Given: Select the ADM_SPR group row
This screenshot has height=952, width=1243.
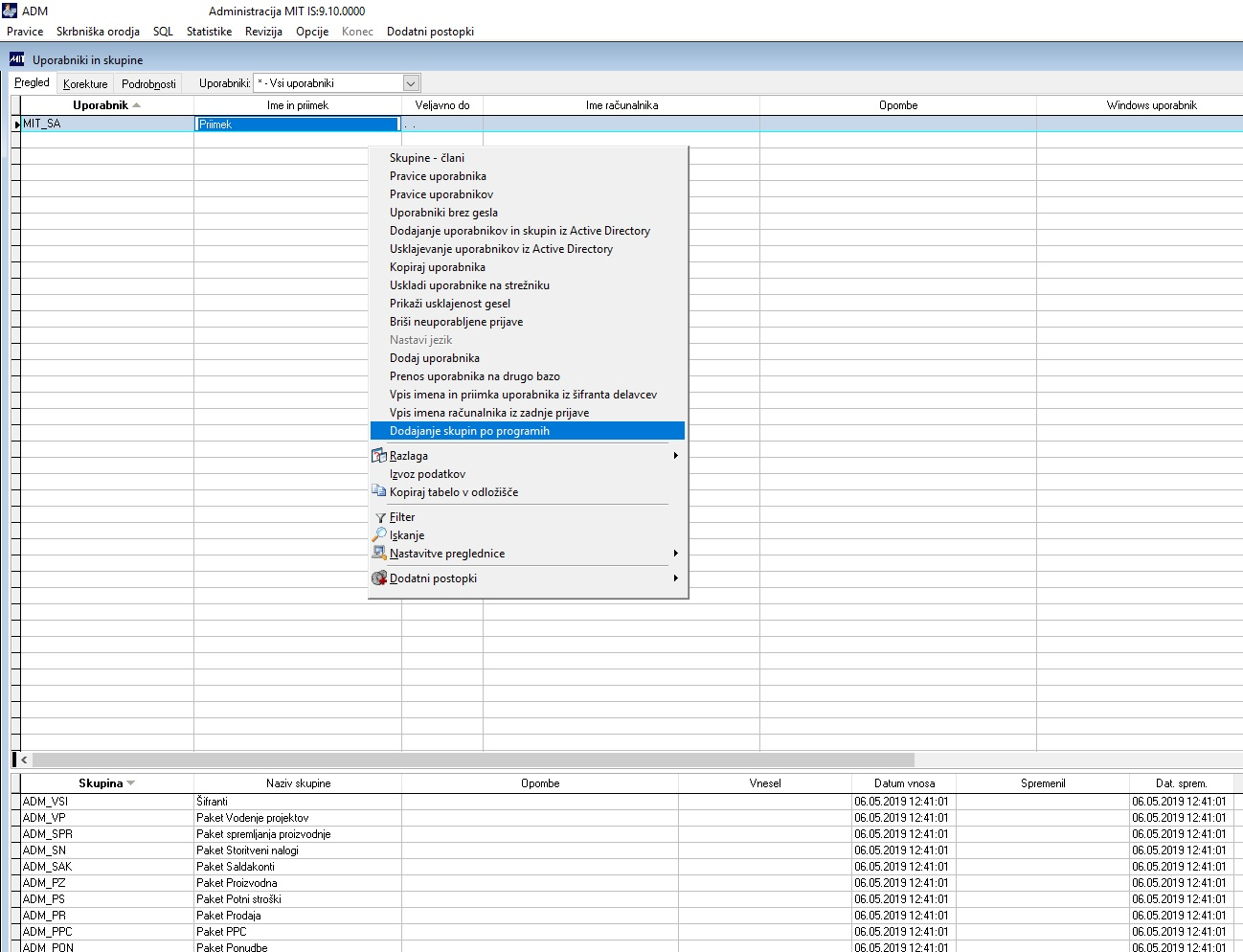Looking at the screenshot, I should click(x=627, y=834).
